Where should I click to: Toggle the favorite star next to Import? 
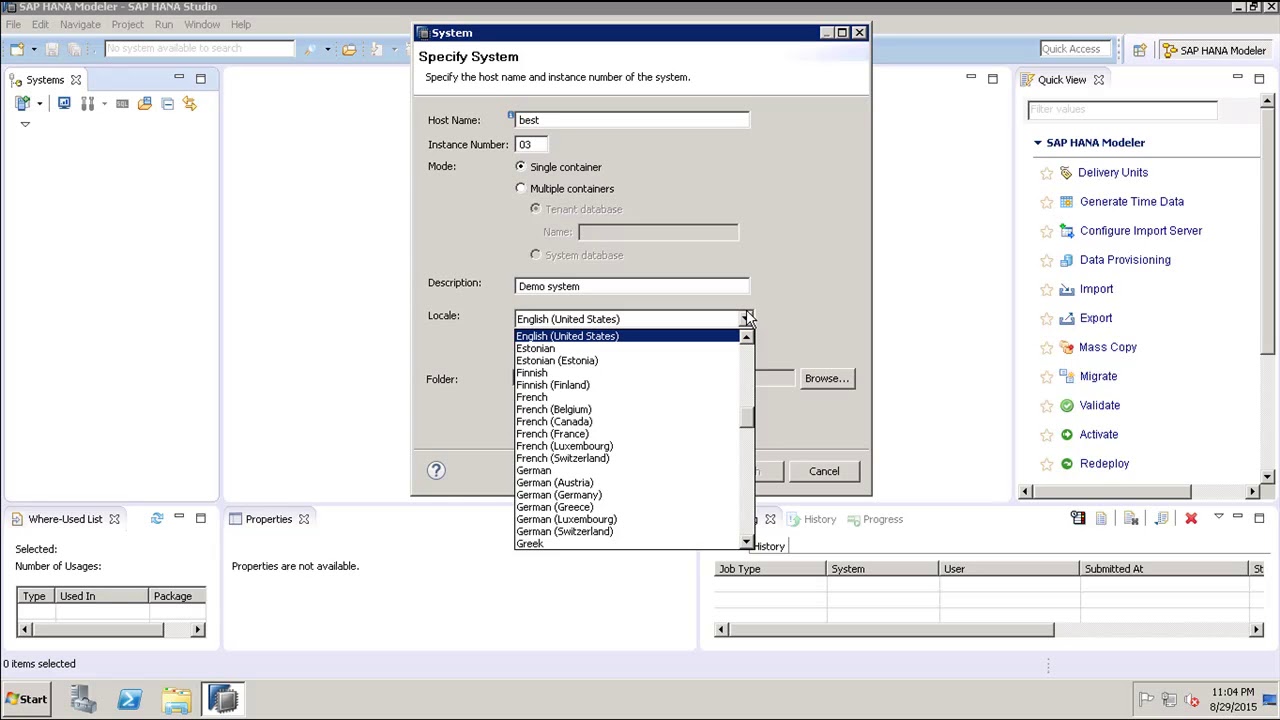click(1046, 289)
